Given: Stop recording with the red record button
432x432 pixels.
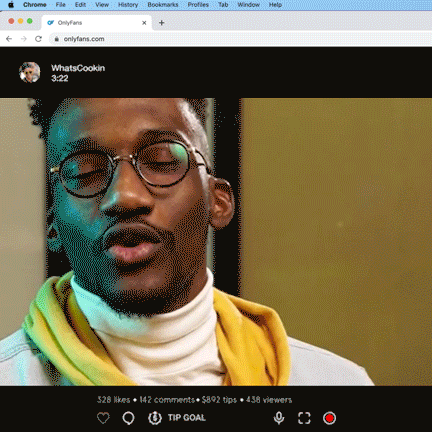Looking at the screenshot, I should tap(329, 418).
